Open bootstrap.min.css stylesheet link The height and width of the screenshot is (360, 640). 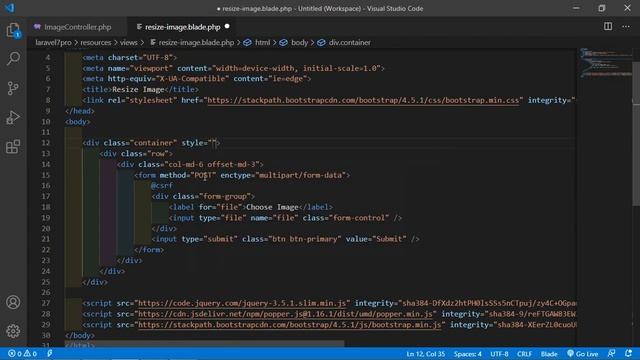point(363,100)
